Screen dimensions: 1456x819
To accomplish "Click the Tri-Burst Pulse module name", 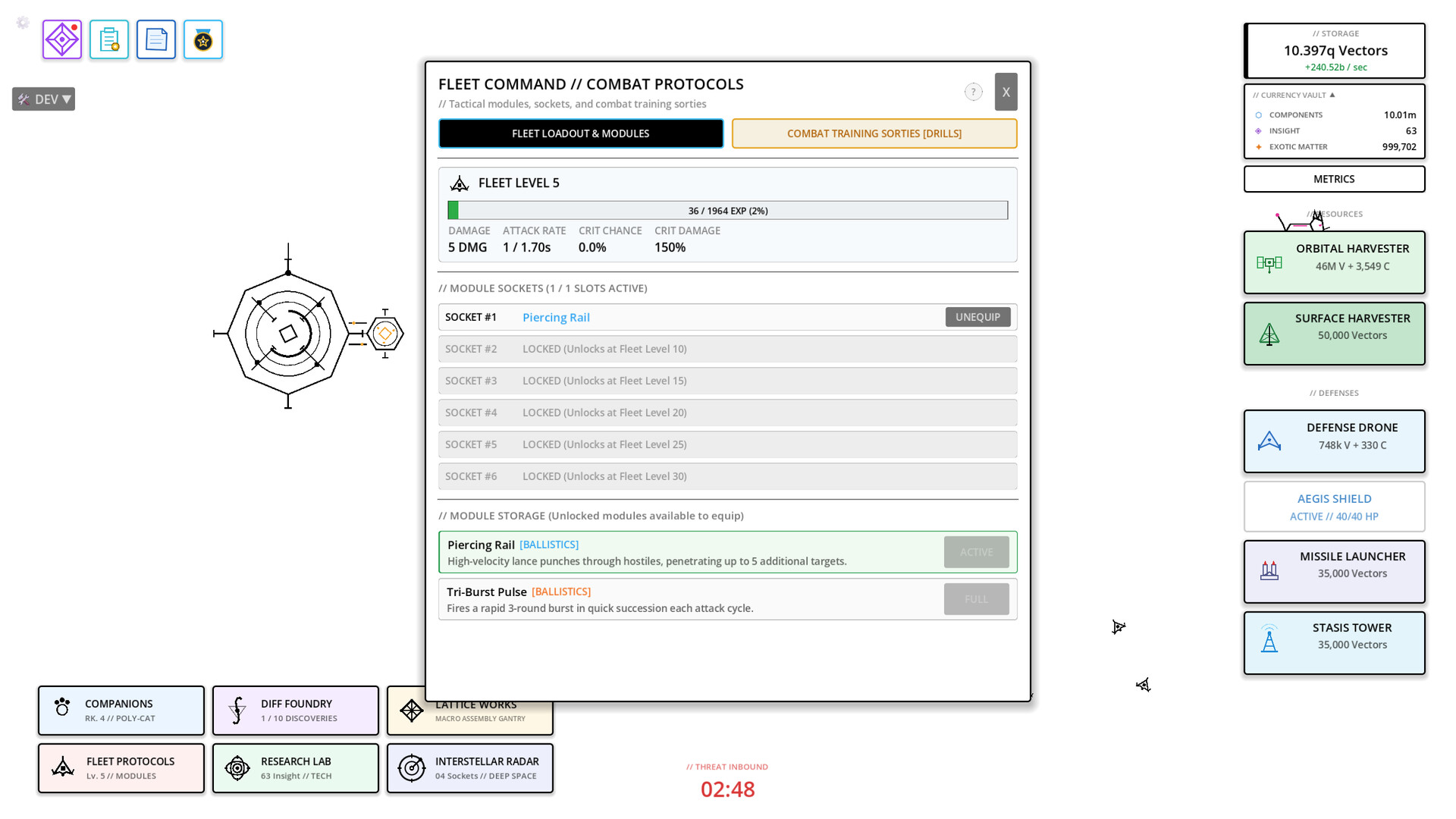I will coord(487,591).
